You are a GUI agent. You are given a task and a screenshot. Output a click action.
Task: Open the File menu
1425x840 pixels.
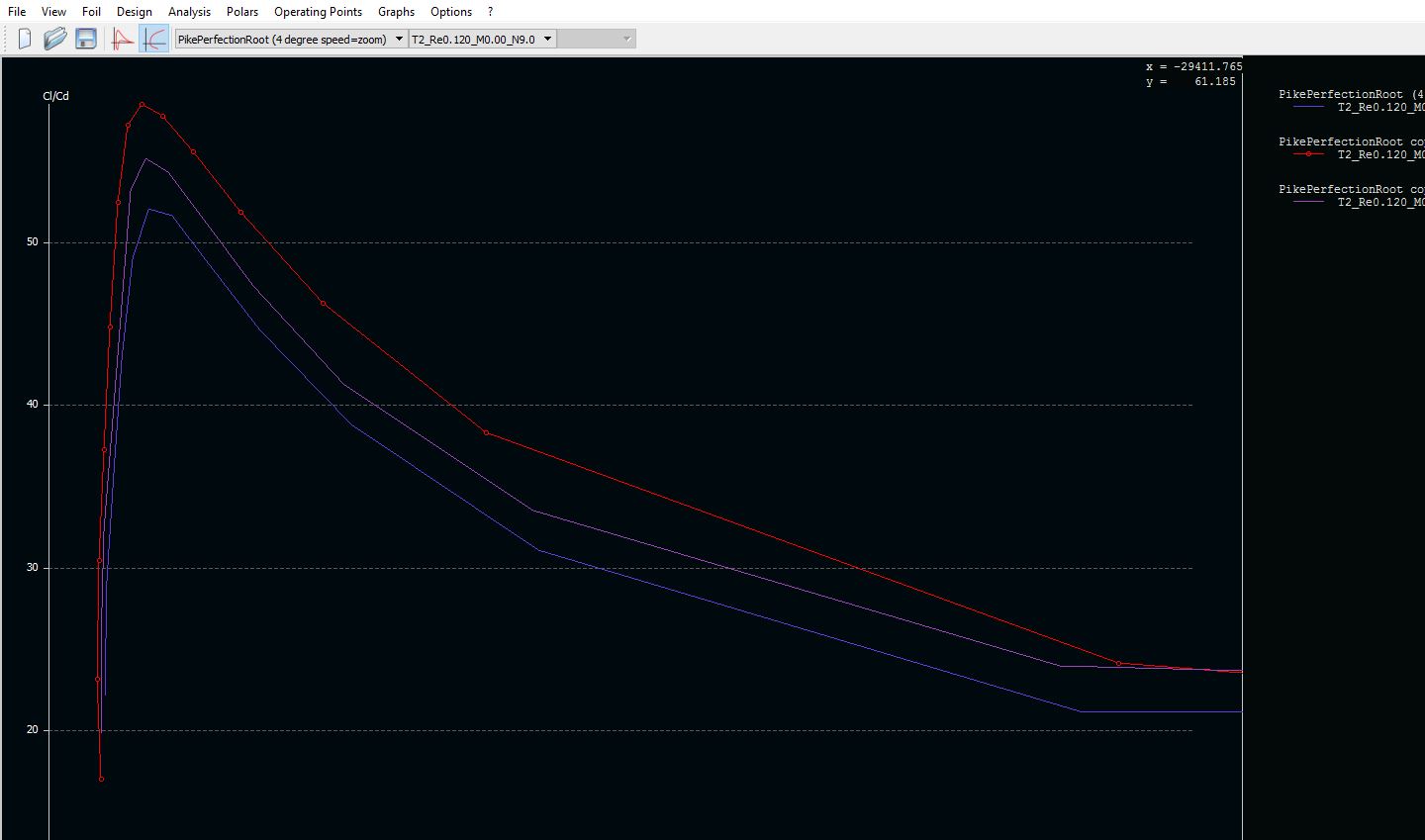[x=17, y=12]
